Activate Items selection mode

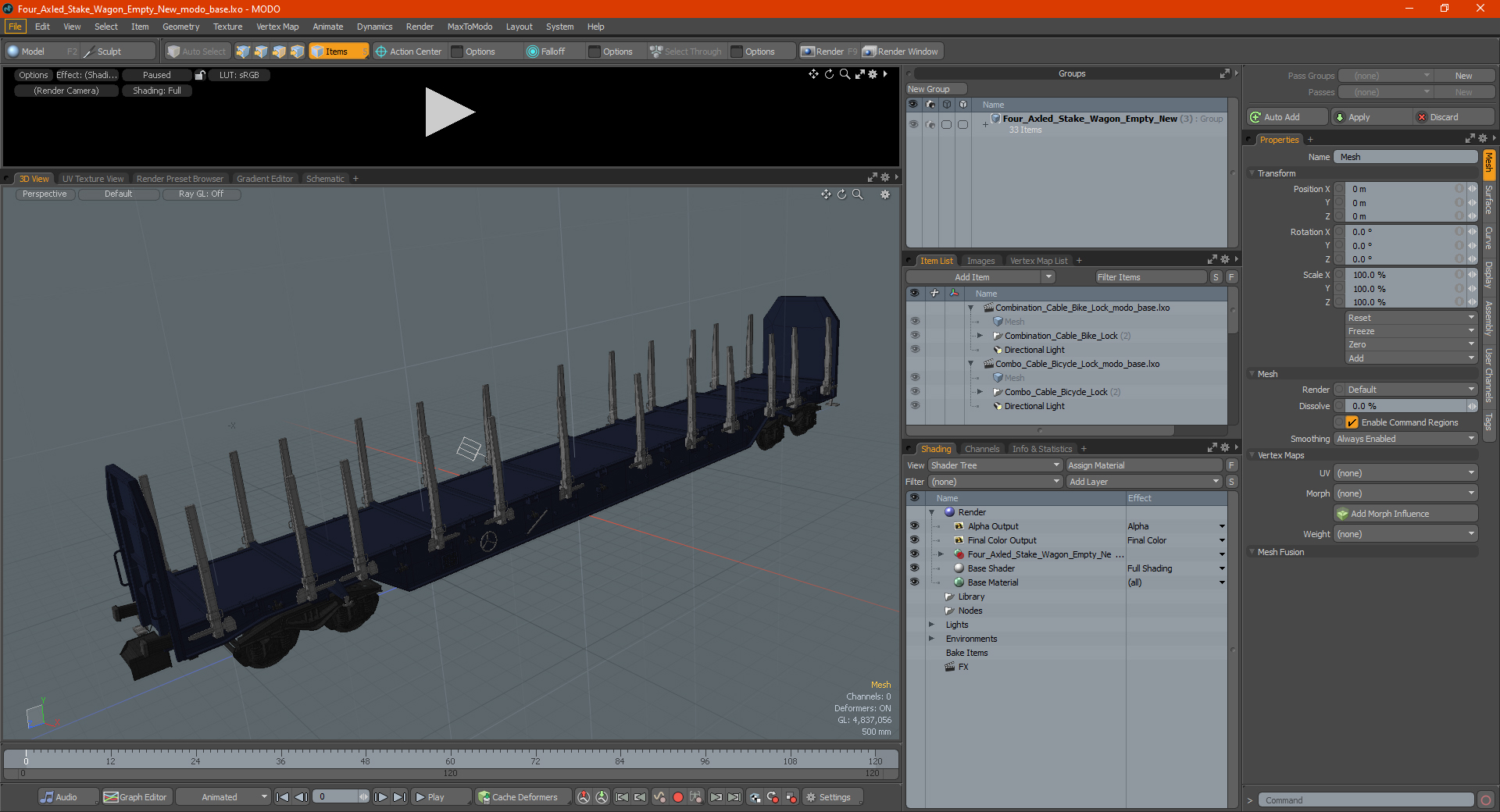(x=338, y=52)
